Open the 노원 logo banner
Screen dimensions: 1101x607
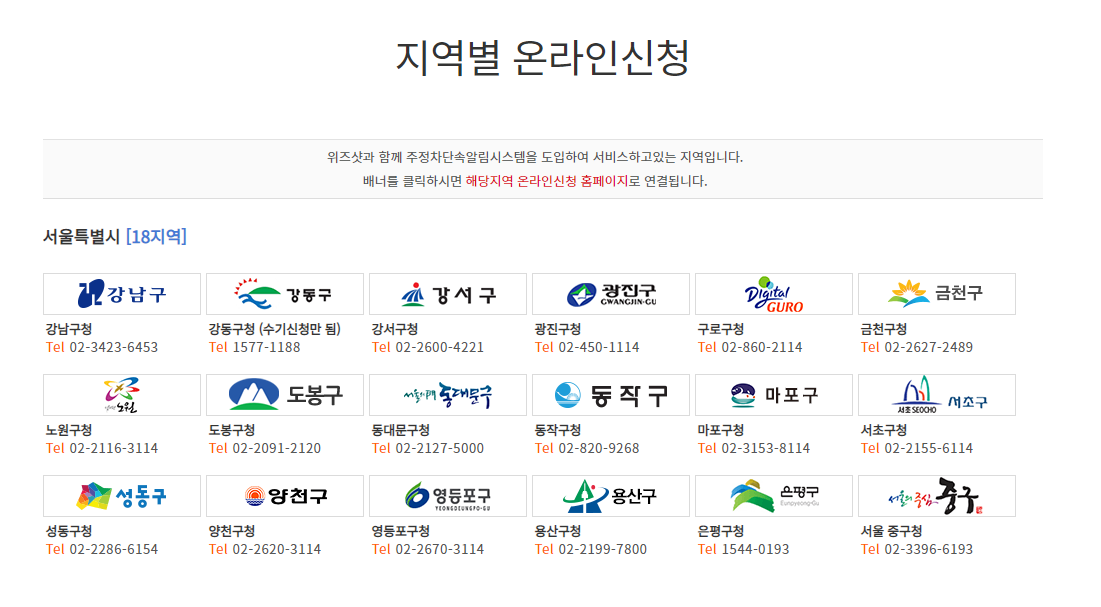coord(122,395)
